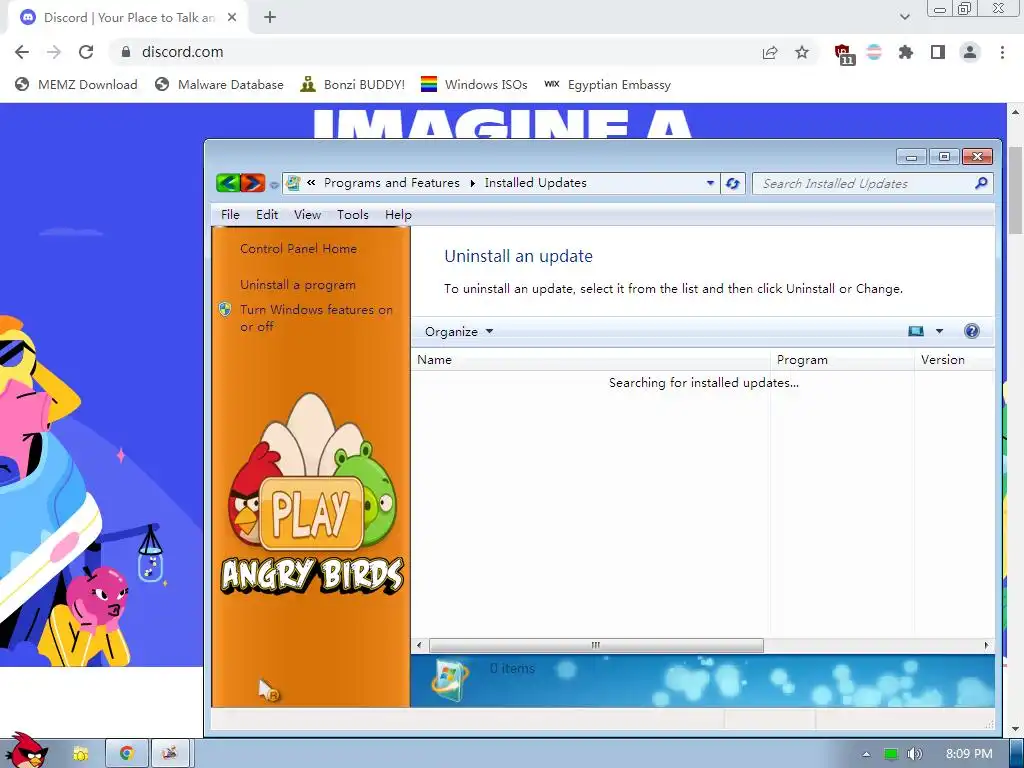Click the Angry Birds start button
Screen dimensions: 1024x768
point(25,750)
